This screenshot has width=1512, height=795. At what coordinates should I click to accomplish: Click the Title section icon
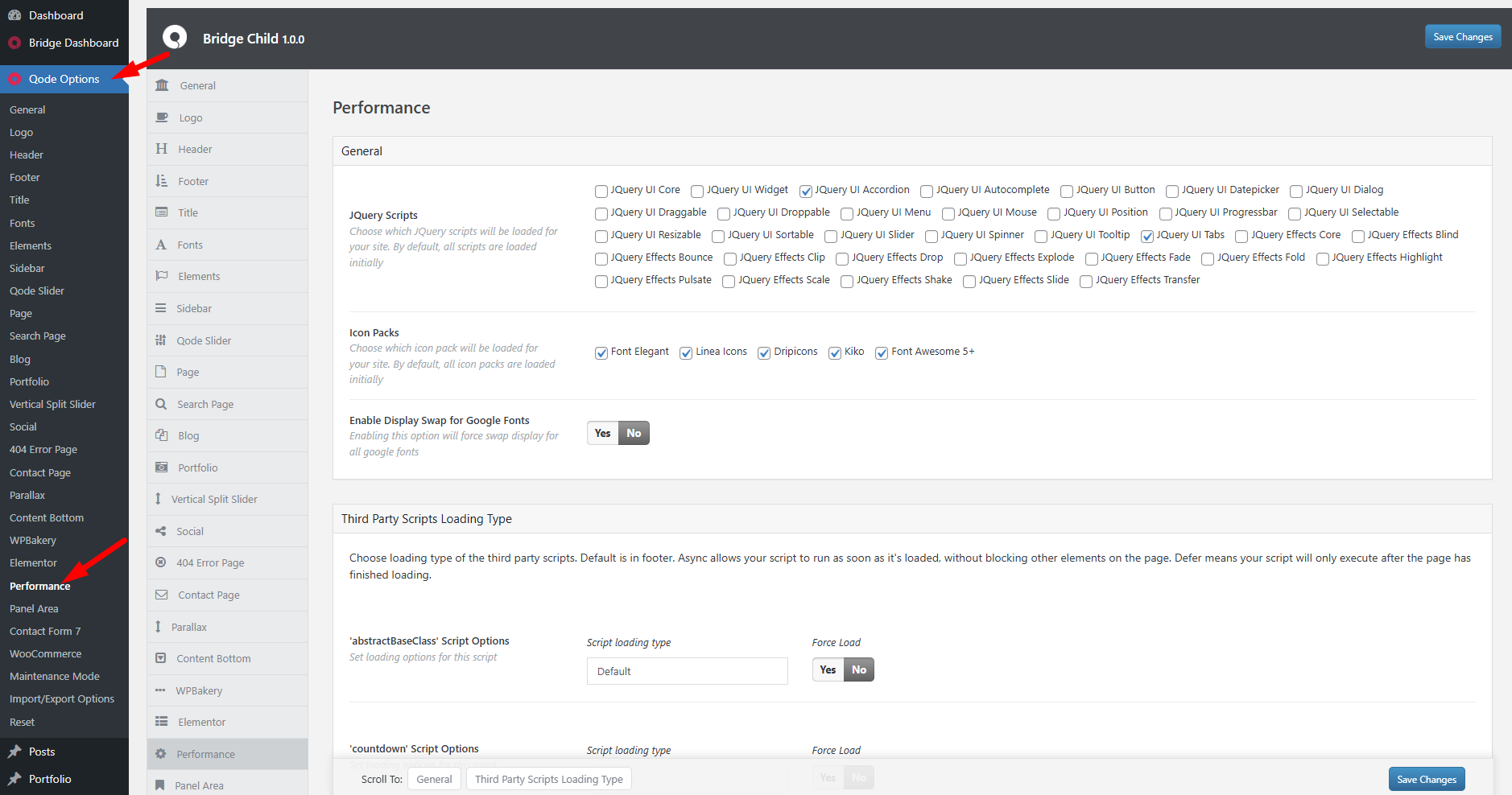[162, 212]
